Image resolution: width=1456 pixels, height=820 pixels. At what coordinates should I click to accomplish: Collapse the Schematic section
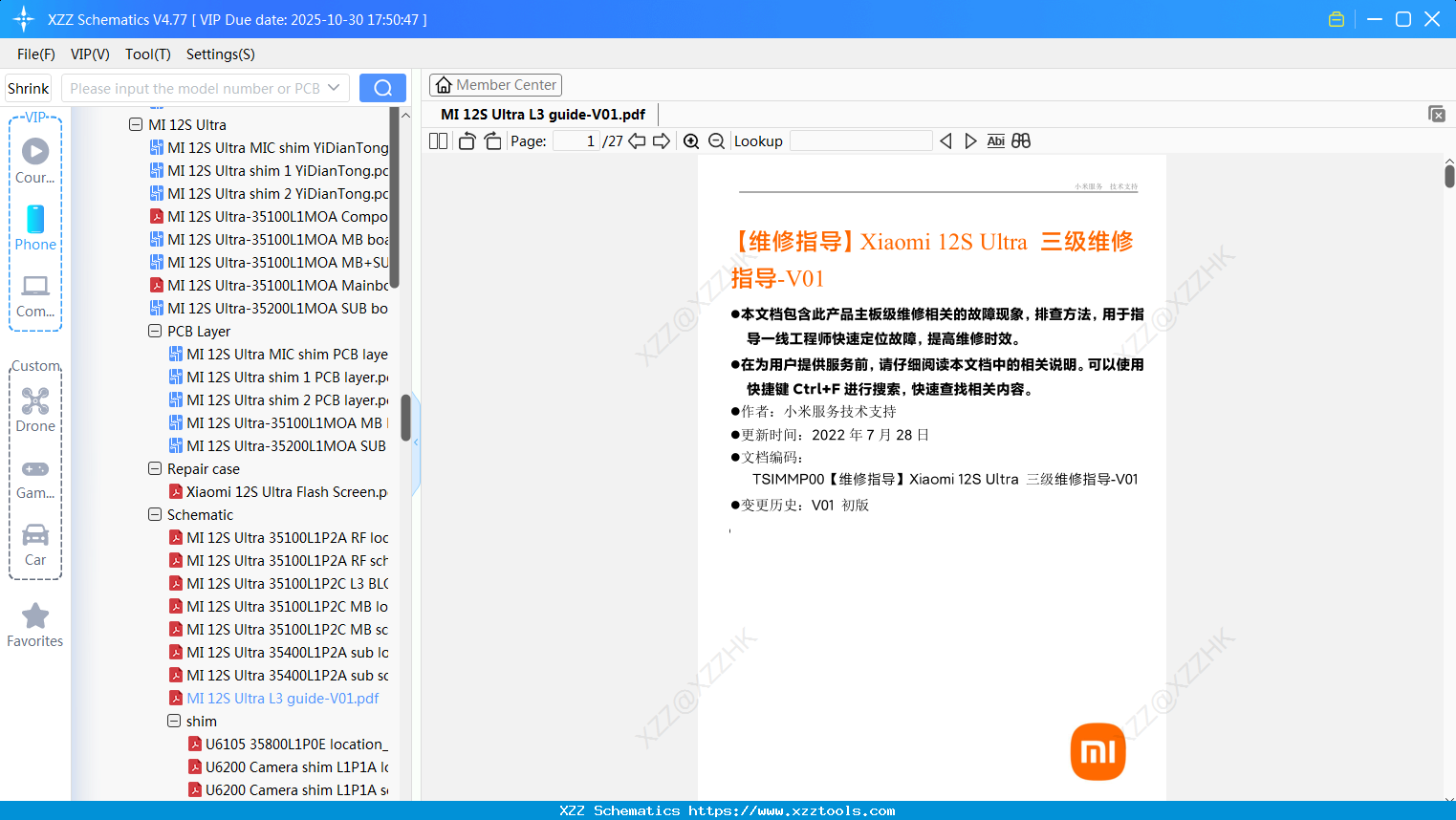155,514
